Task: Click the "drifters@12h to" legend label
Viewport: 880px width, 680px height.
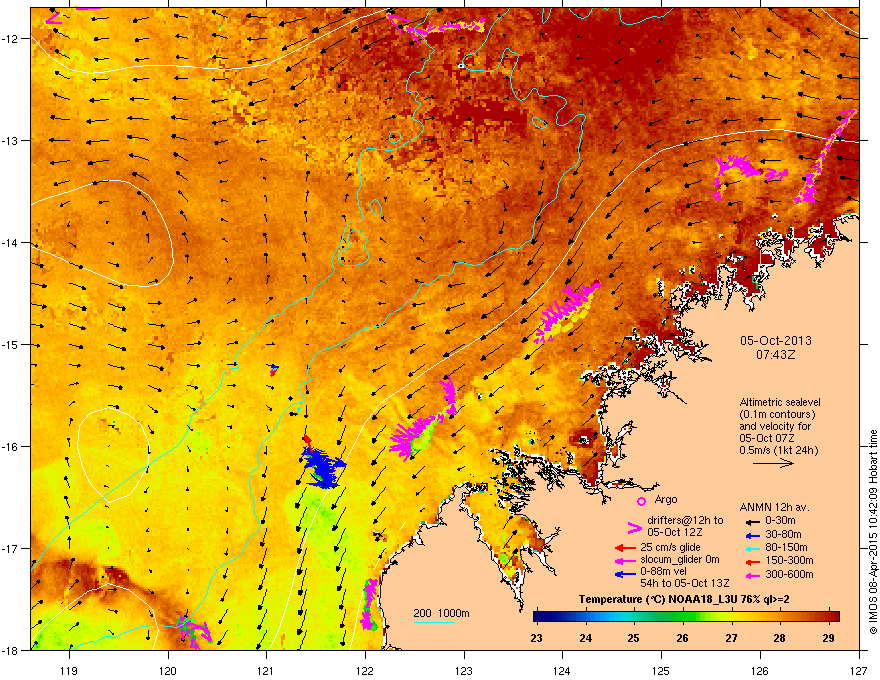Action: click(685, 521)
